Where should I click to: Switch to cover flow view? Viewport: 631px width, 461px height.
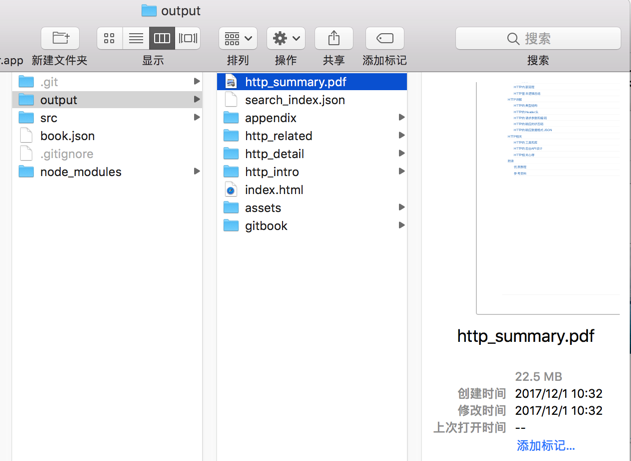point(188,38)
